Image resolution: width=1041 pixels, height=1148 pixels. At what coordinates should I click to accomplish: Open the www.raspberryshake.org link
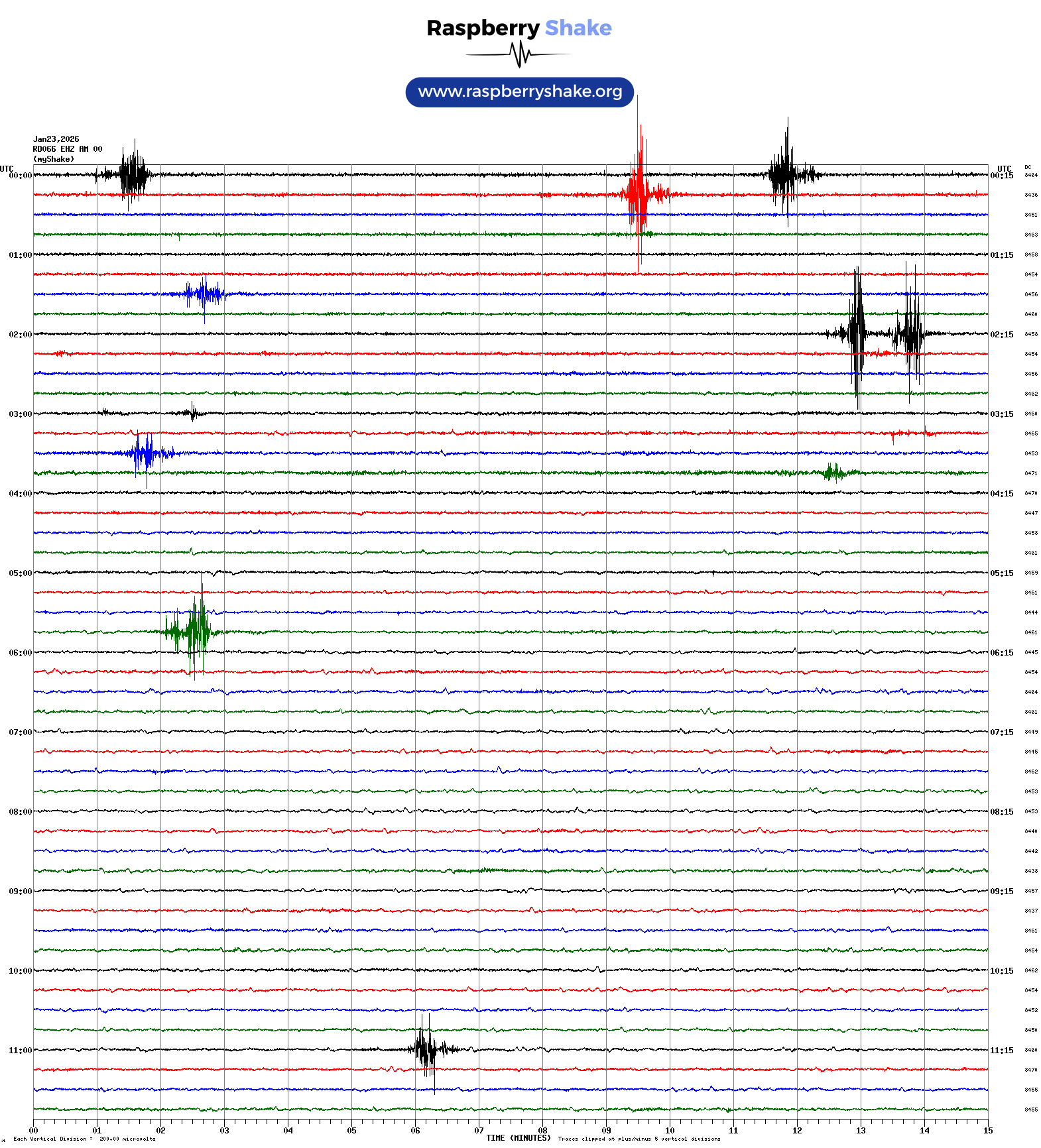519,91
